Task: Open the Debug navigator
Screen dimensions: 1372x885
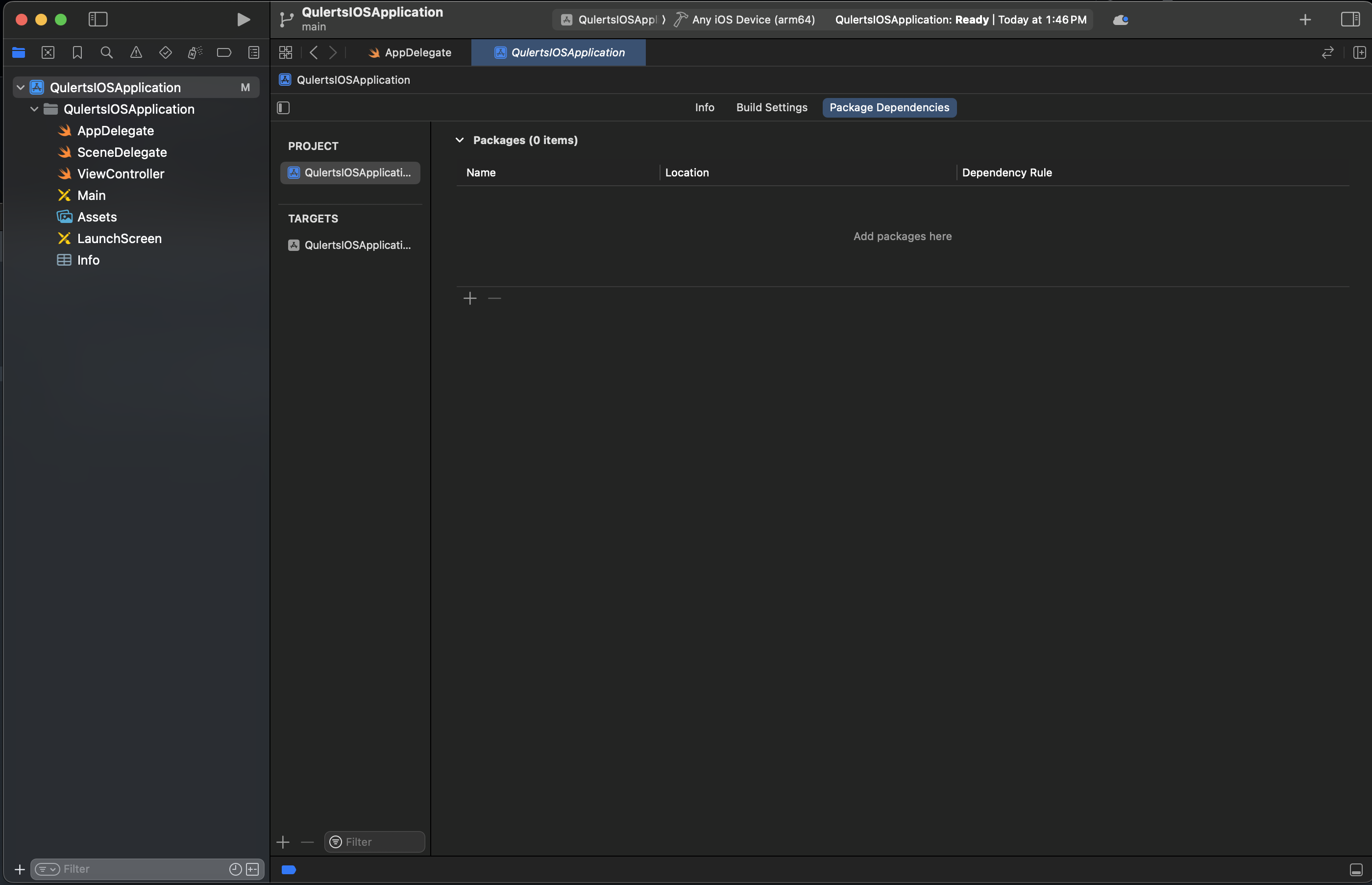Action: coord(195,53)
